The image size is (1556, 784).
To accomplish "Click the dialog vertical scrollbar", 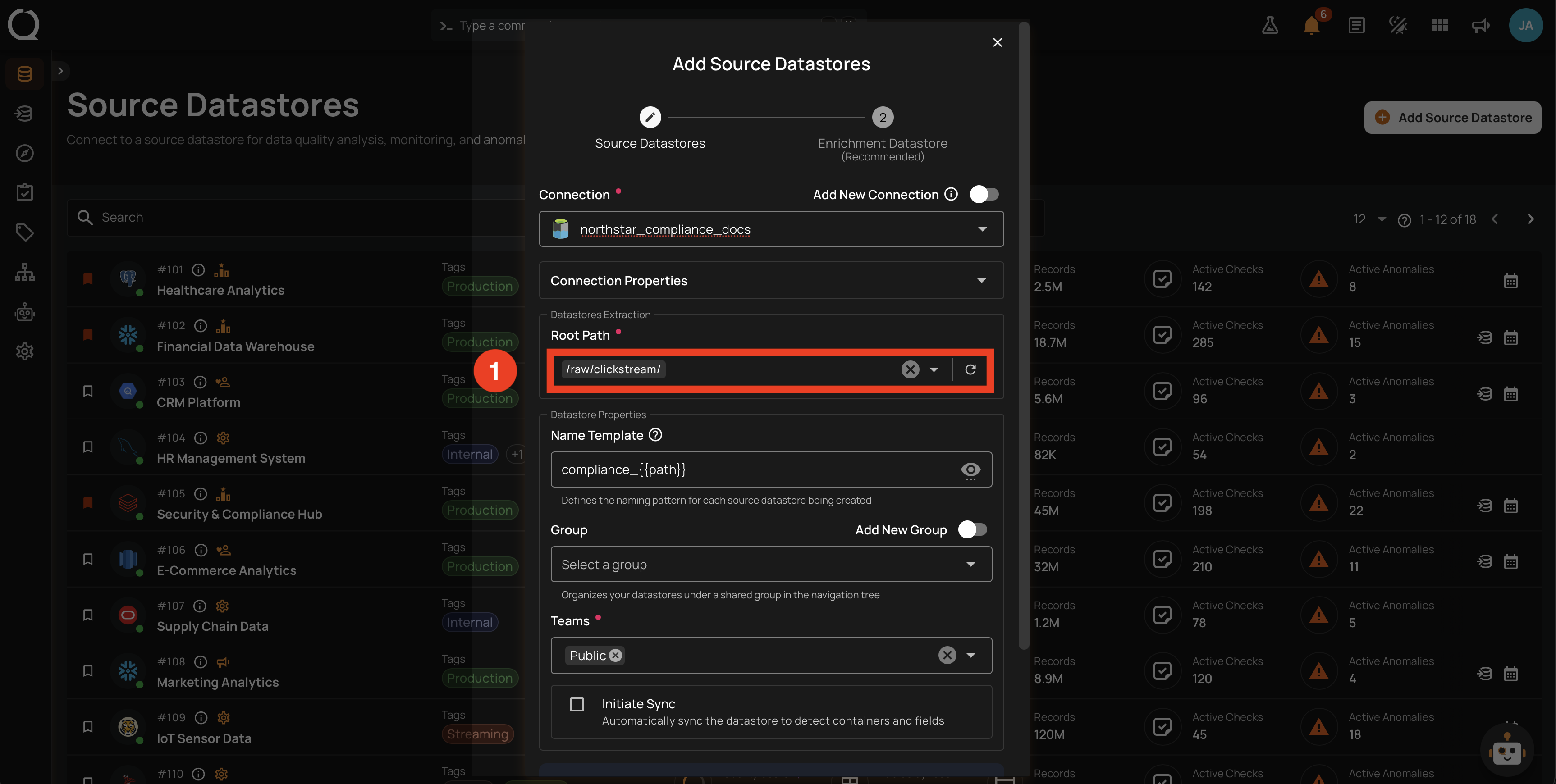I will tap(1023, 335).
